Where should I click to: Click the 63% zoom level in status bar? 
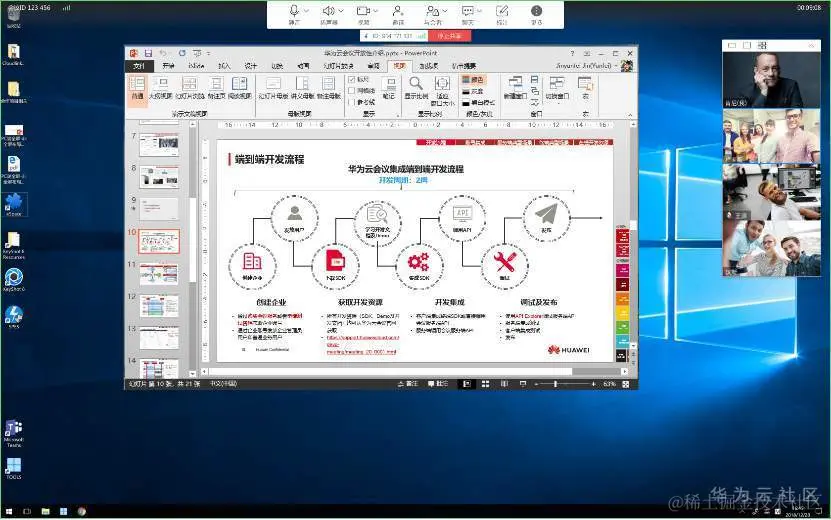click(609, 384)
